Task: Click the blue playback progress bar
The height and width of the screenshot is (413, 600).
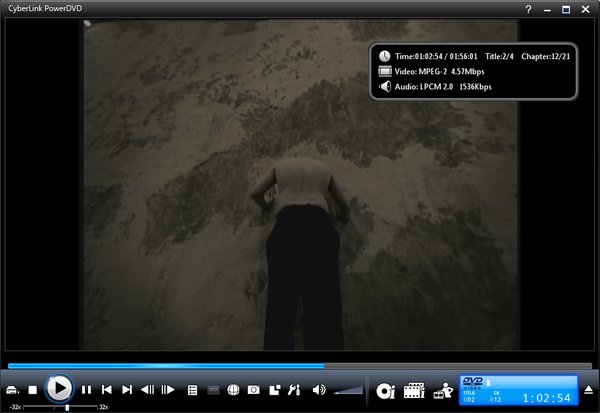Action: [x=300, y=366]
